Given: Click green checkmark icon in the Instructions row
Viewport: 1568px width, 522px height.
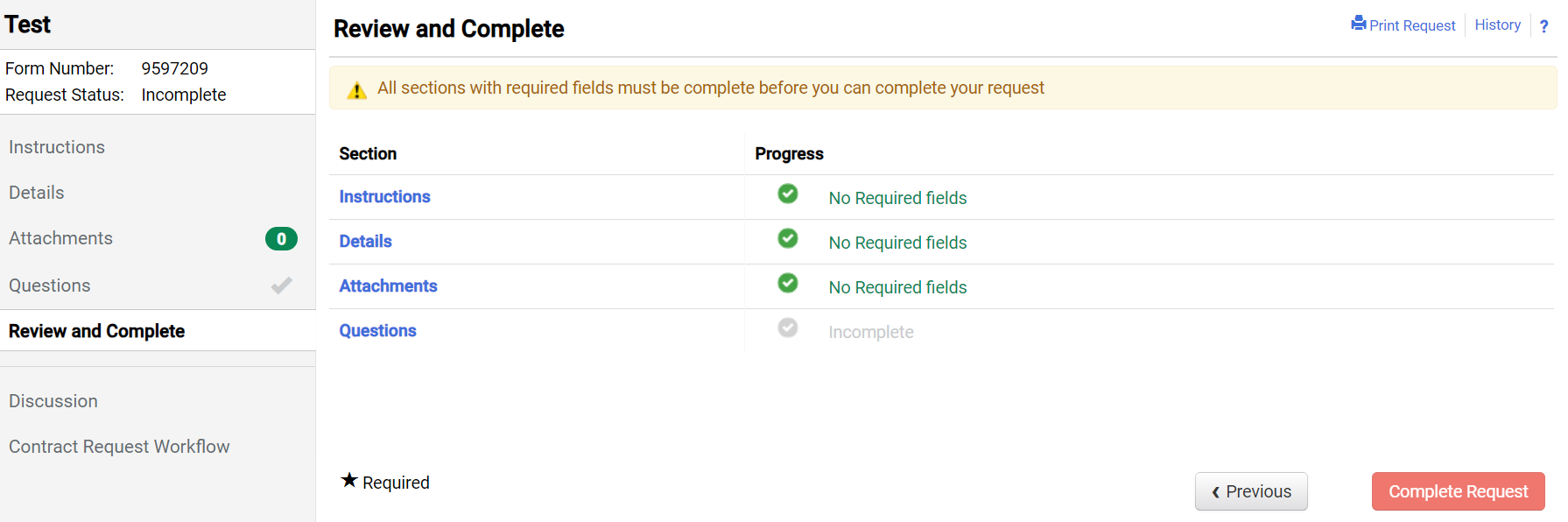Looking at the screenshot, I should tap(788, 194).
